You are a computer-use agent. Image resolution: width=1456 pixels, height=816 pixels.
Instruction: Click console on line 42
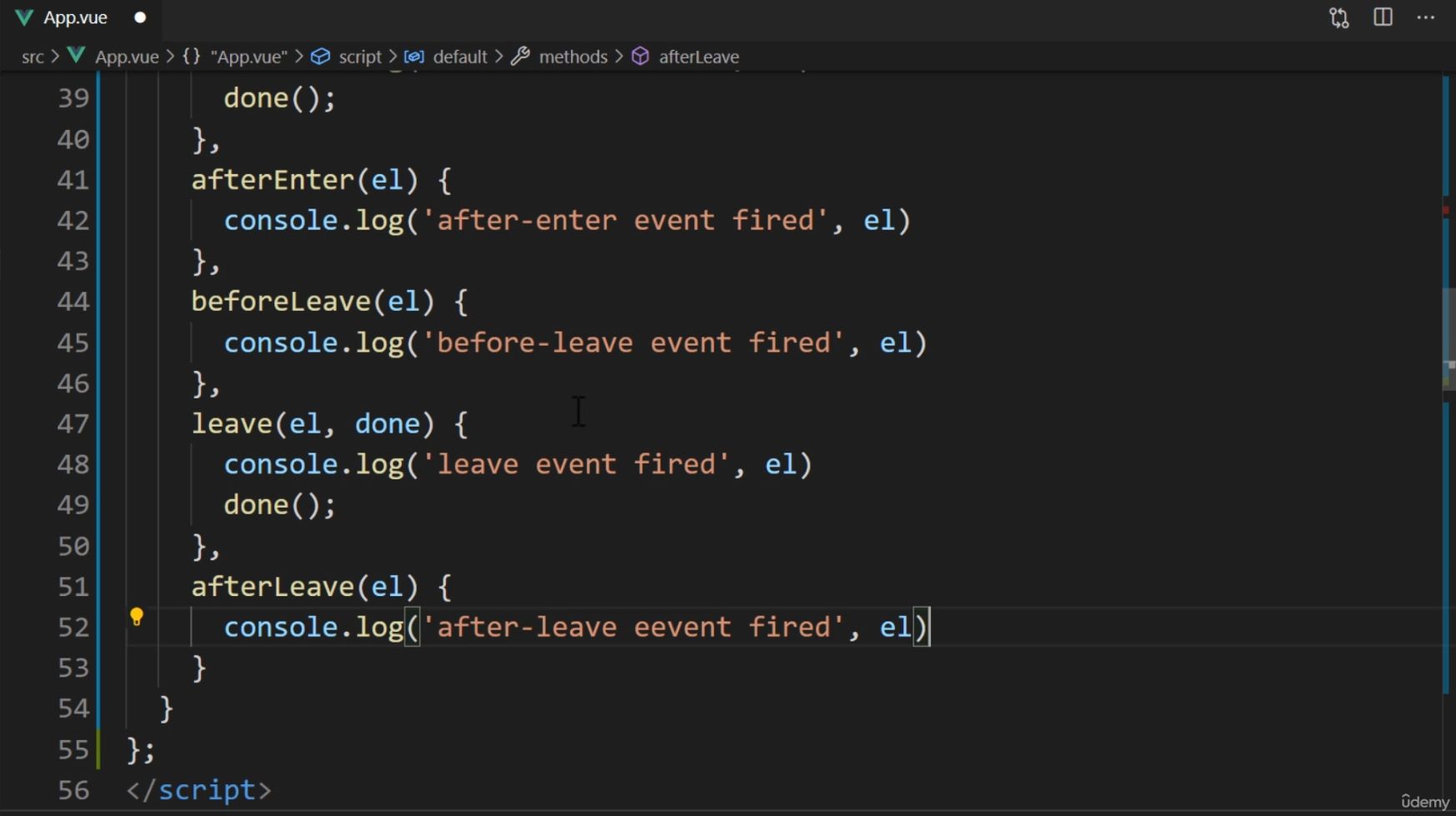click(x=281, y=220)
